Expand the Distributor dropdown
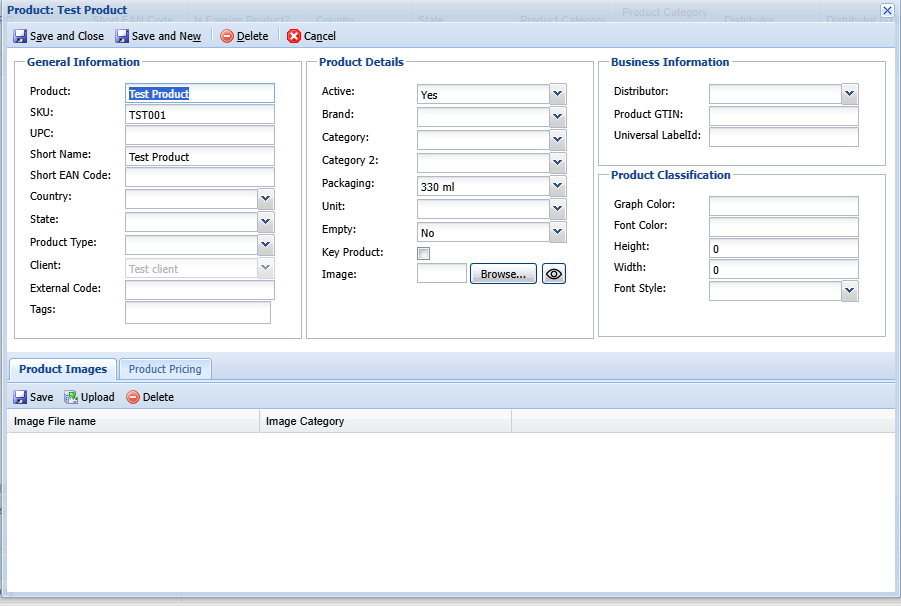This screenshot has width=901, height=606. [850, 93]
